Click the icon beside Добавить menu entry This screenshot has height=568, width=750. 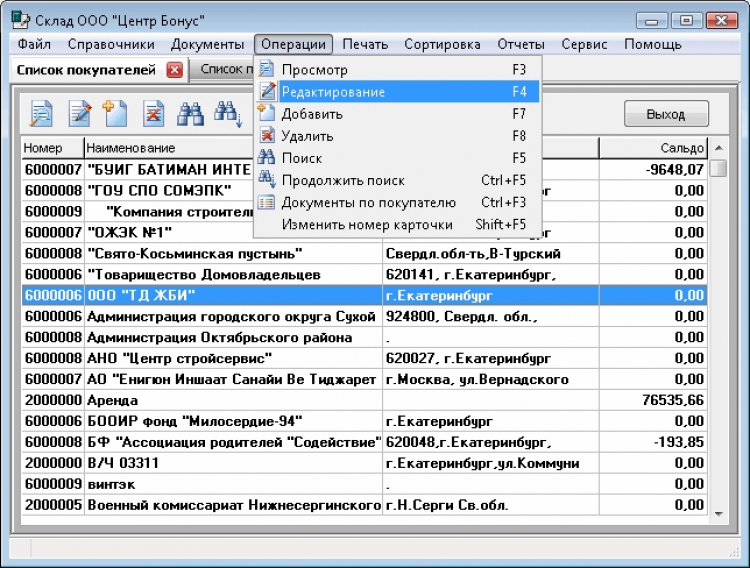pos(266,113)
